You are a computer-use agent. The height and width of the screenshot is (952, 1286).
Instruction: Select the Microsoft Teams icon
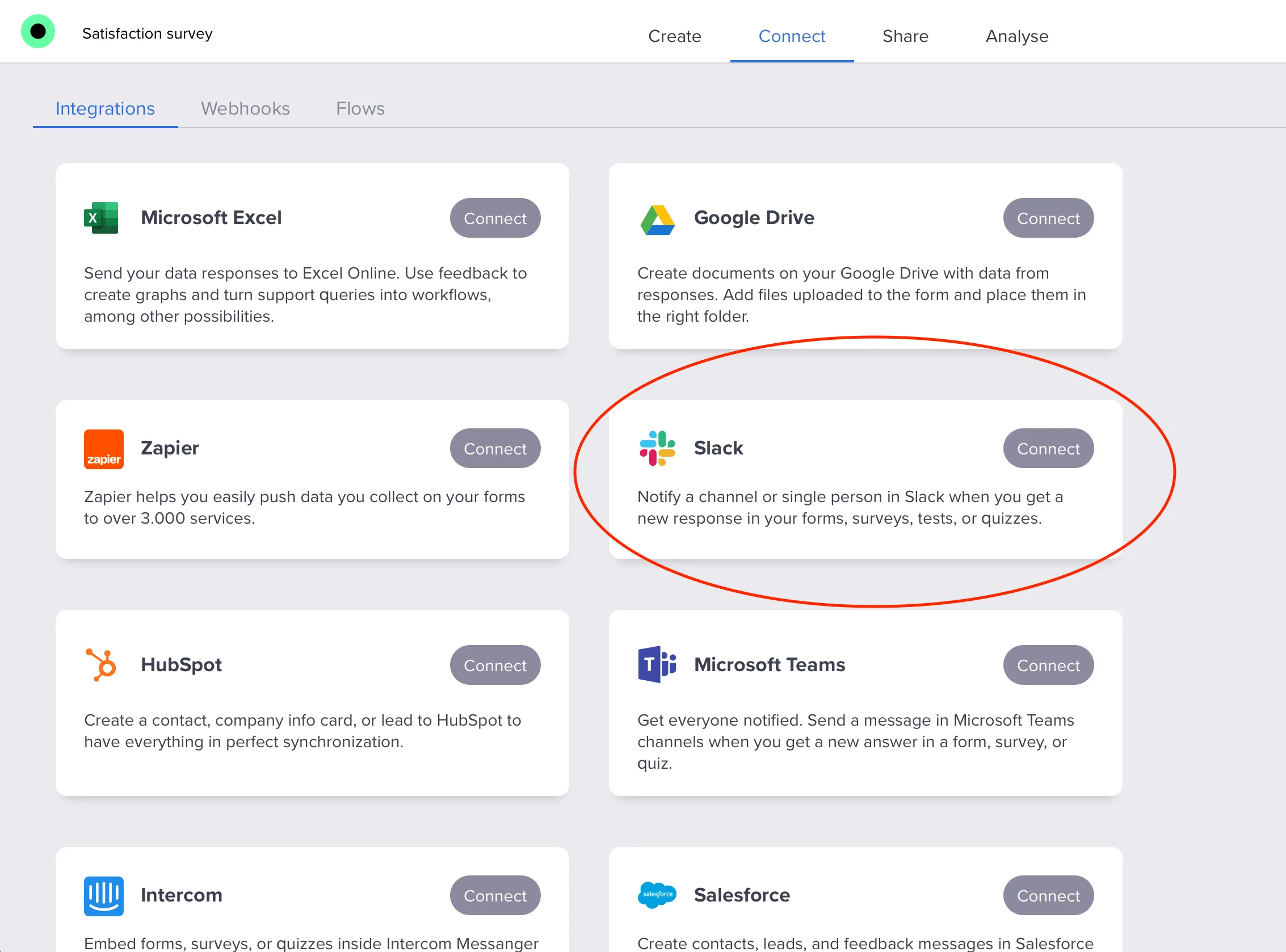(657, 664)
